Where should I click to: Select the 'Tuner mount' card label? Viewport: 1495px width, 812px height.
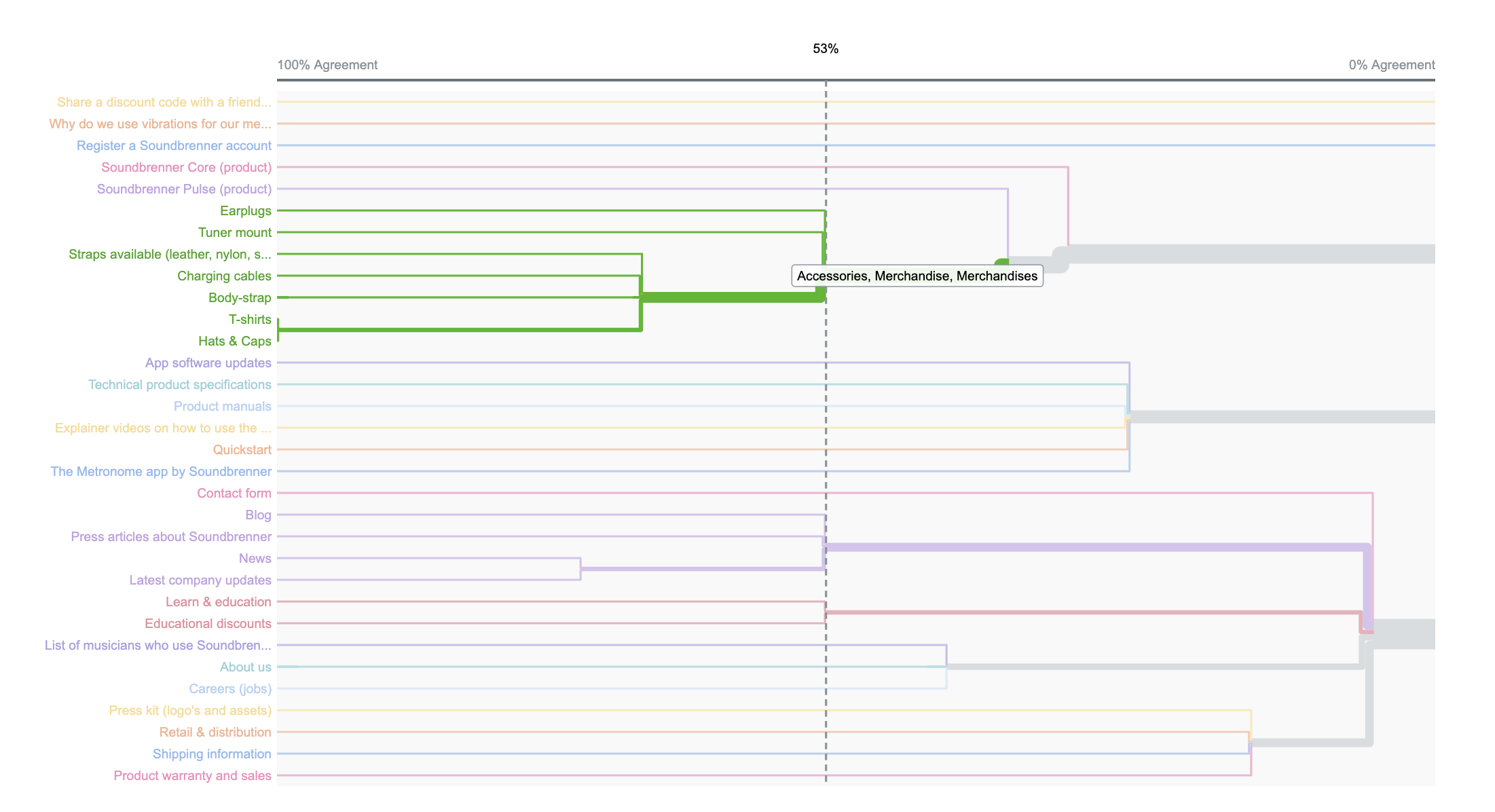click(x=235, y=232)
